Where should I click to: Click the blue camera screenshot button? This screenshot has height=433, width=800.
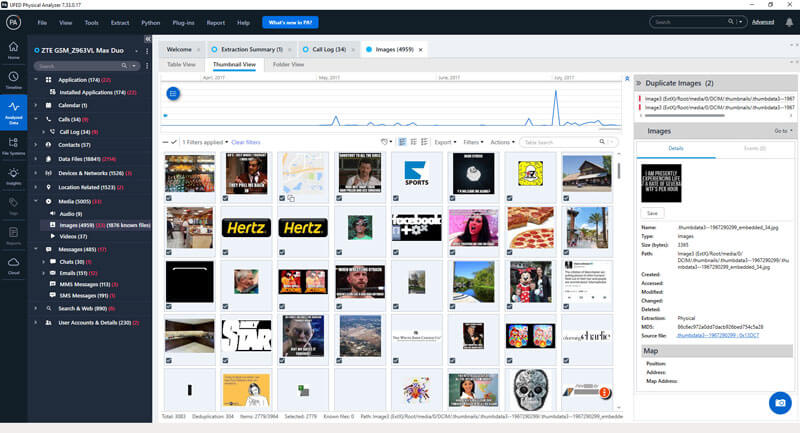pos(780,402)
